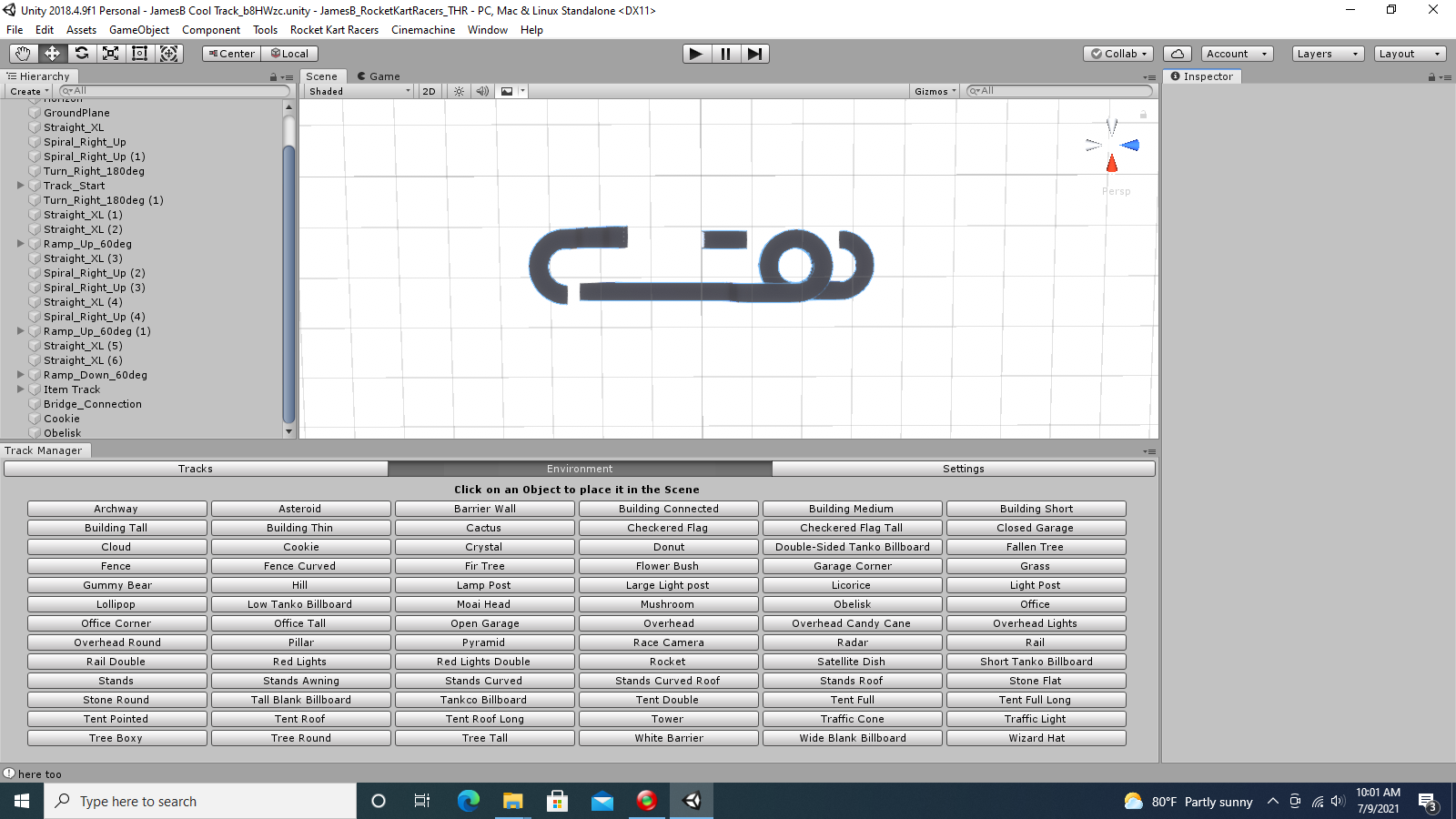Place a Gummy Bear object
Image resolution: width=1456 pixels, height=819 pixels.
click(117, 585)
